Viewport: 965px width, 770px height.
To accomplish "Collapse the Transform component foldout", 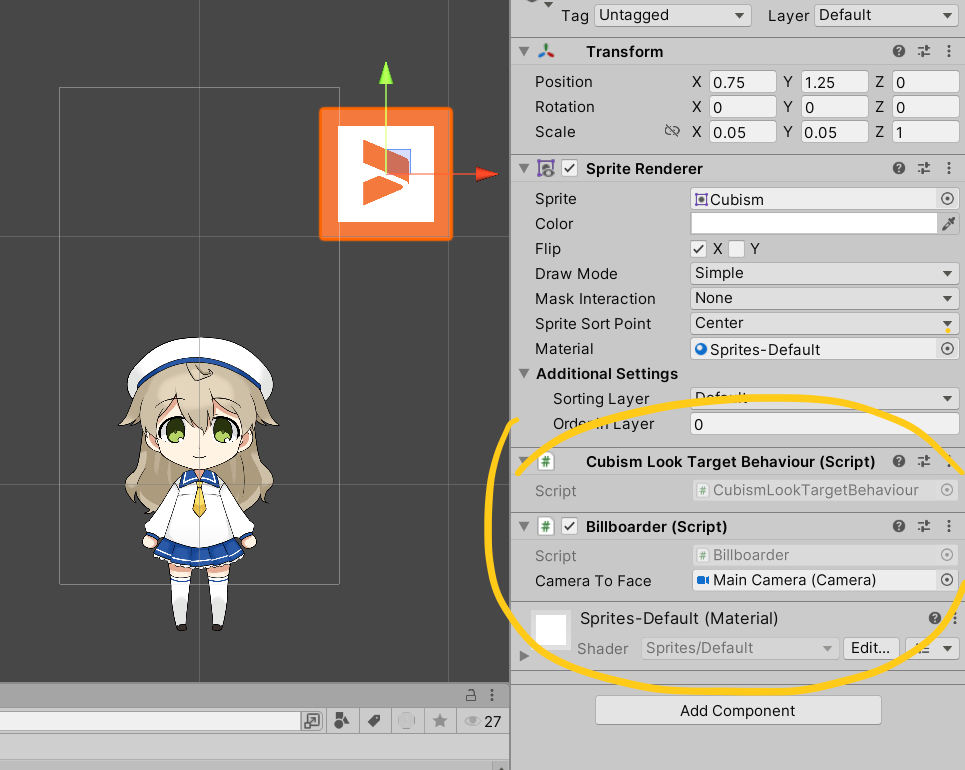I will [x=524, y=51].
